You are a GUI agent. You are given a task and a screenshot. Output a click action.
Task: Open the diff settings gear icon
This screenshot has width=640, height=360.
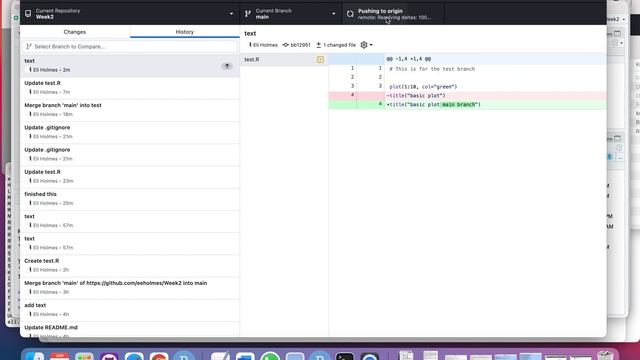(x=364, y=45)
